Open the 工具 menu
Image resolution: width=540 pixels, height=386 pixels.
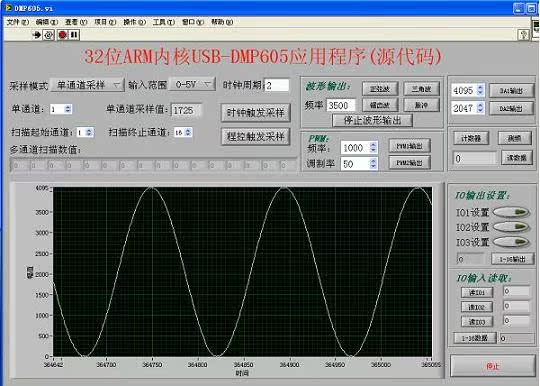coord(164,22)
